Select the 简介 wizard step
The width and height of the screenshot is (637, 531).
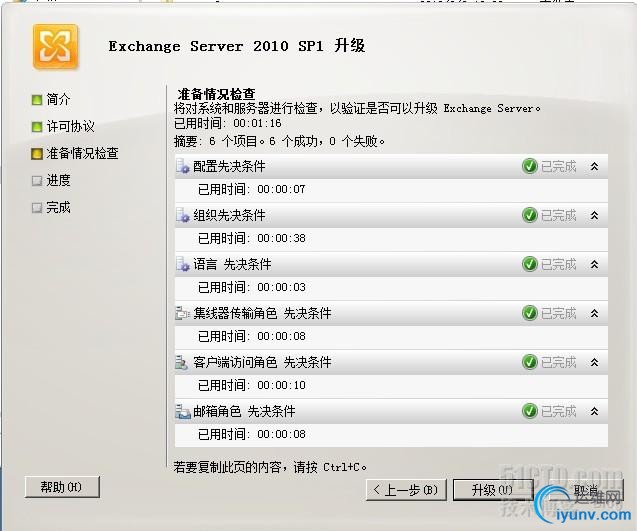pos(58,99)
